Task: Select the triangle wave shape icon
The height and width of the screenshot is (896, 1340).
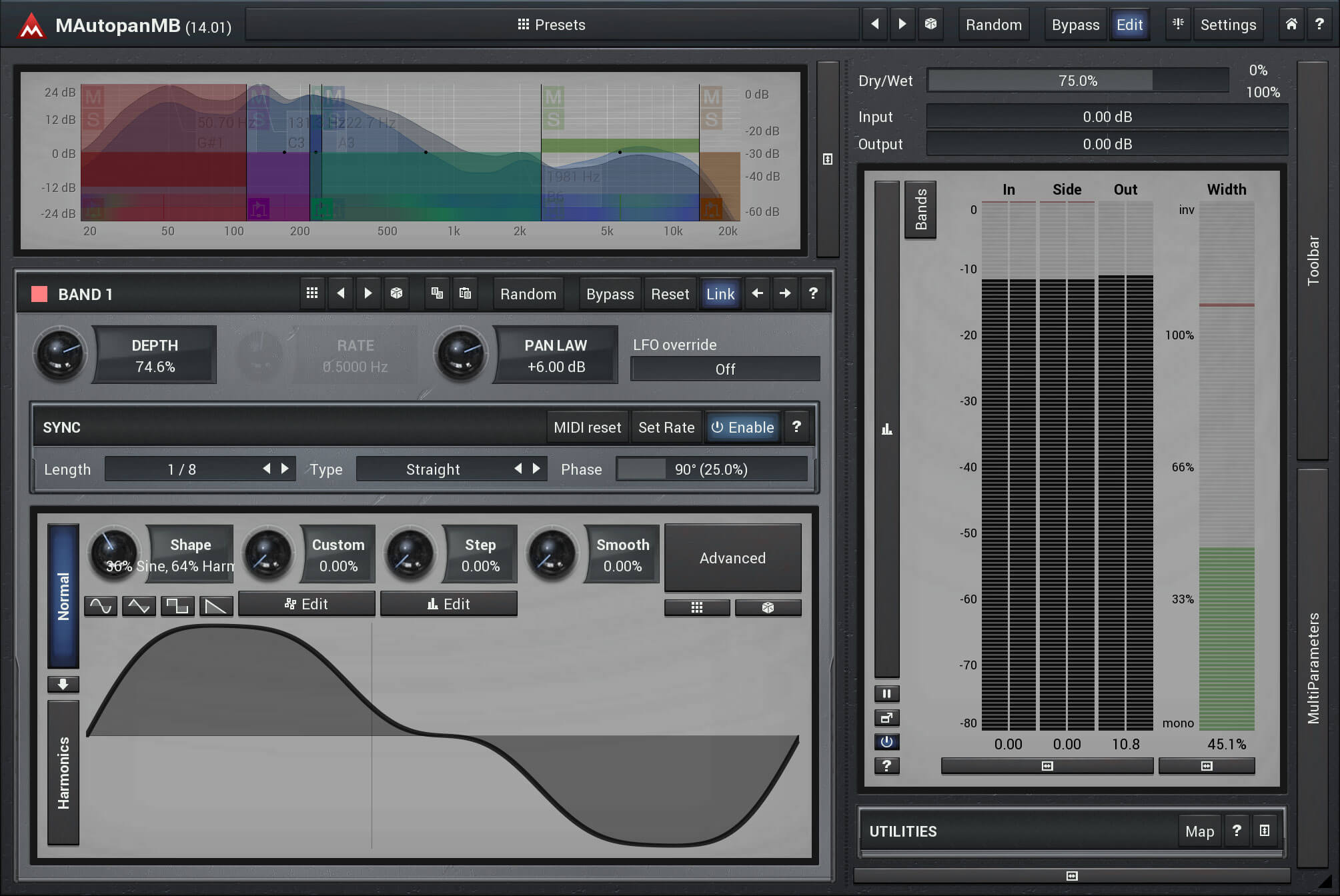Action: [x=139, y=606]
